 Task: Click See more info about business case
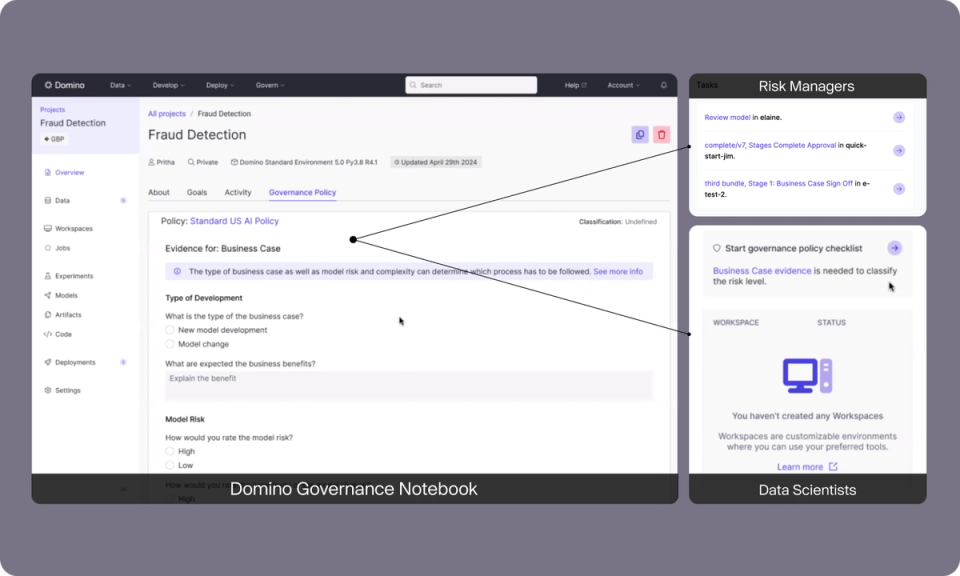click(619, 270)
